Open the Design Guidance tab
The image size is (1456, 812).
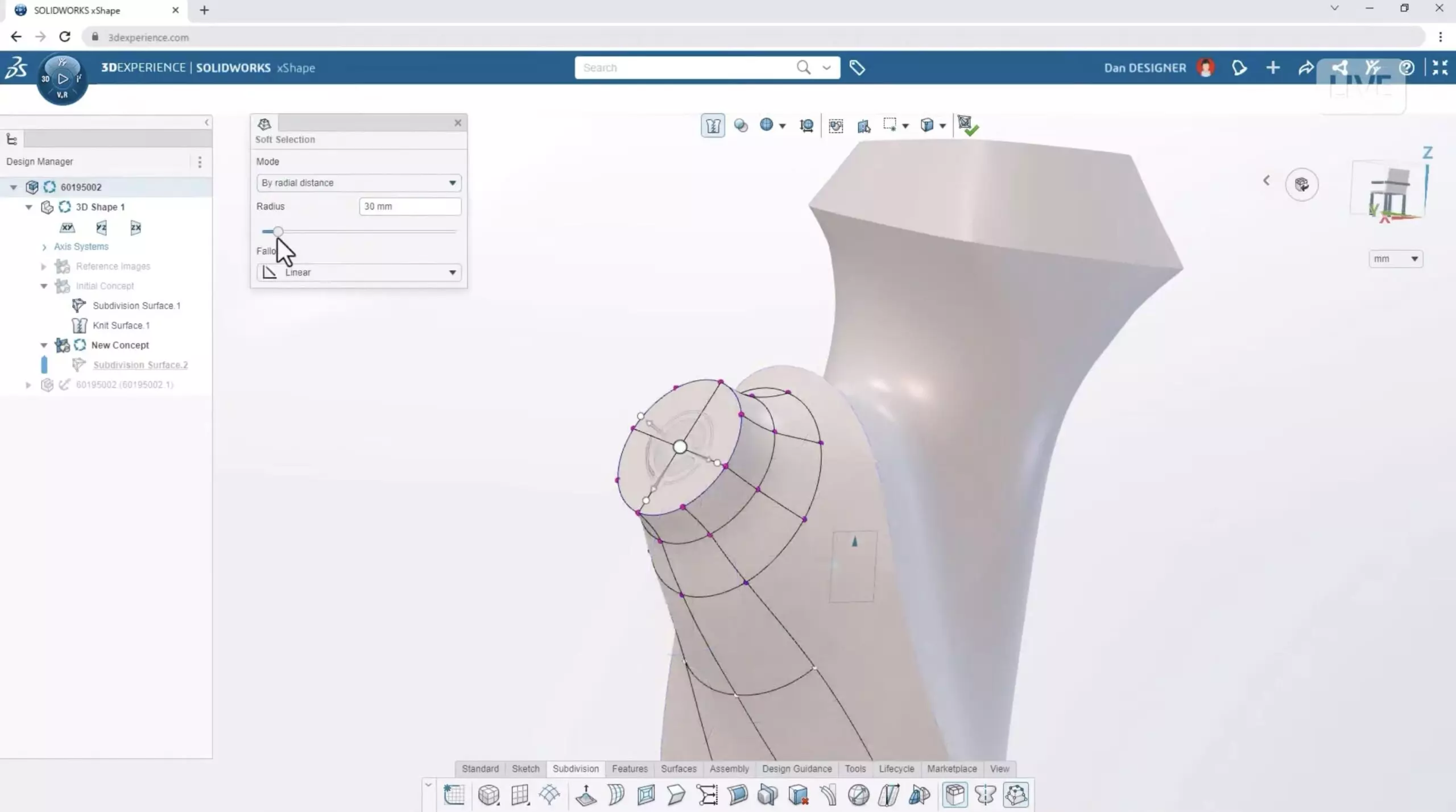tap(796, 769)
